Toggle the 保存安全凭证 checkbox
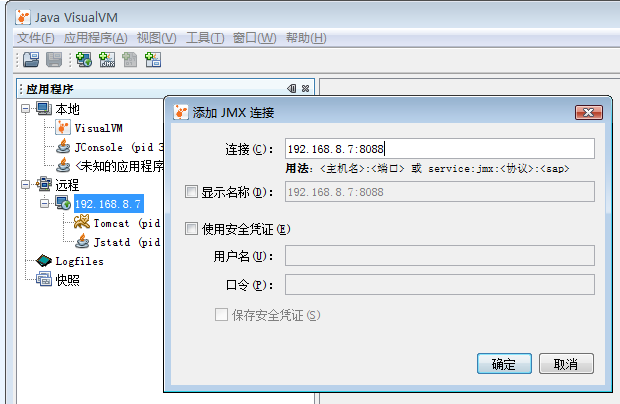 coord(221,315)
